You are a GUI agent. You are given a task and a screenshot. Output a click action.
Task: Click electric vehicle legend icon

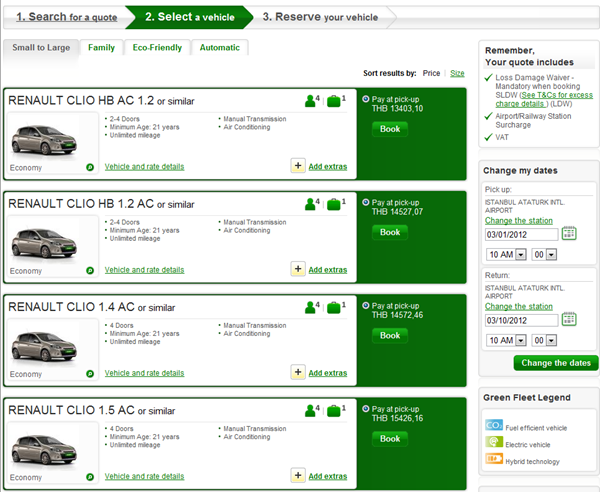point(494,442)
